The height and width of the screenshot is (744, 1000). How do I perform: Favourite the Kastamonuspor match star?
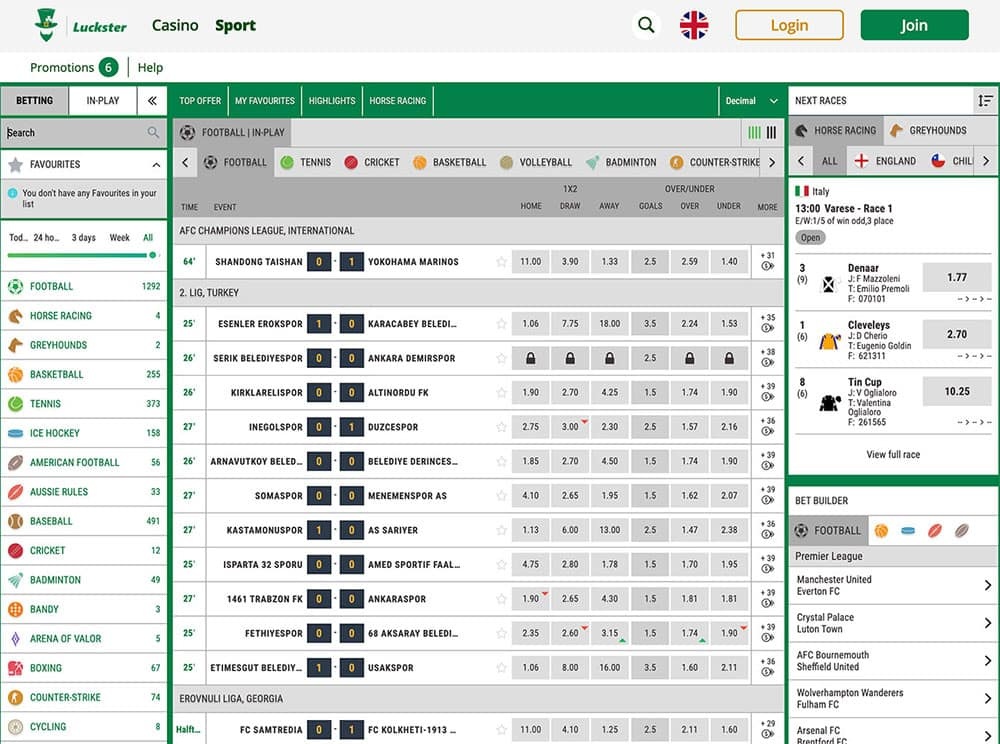[x=501, y=530]
